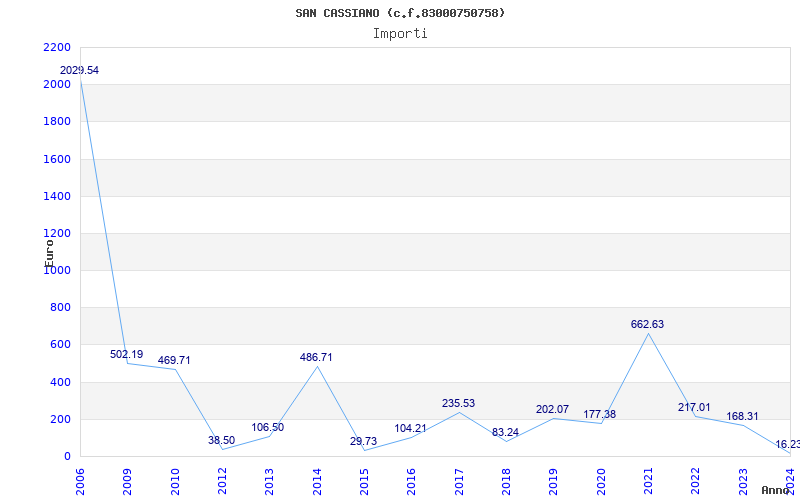Click the 2200 y-axis tick label

tap(57, 47)
